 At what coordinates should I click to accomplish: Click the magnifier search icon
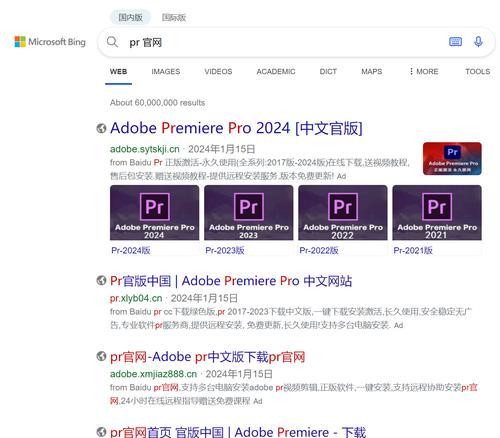[112, 42]
